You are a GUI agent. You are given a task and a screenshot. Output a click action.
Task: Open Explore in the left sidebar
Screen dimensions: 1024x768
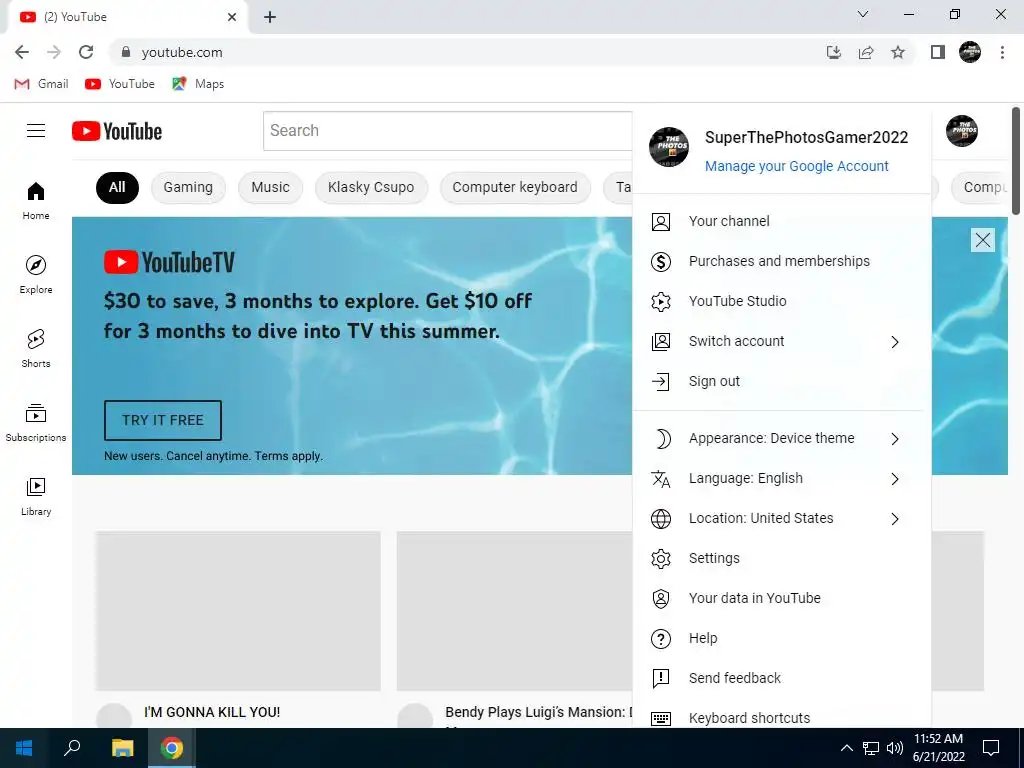point(36,275)
